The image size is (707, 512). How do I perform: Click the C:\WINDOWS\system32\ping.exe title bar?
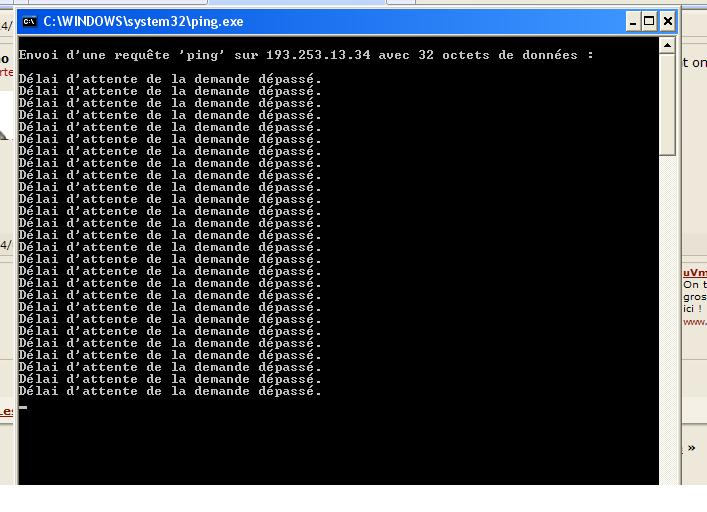300,21
